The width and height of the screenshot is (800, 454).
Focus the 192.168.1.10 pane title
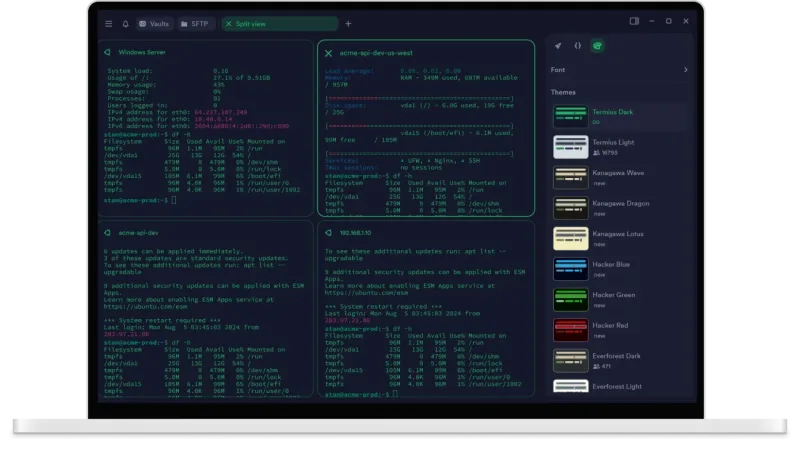(x=356, y=233)
